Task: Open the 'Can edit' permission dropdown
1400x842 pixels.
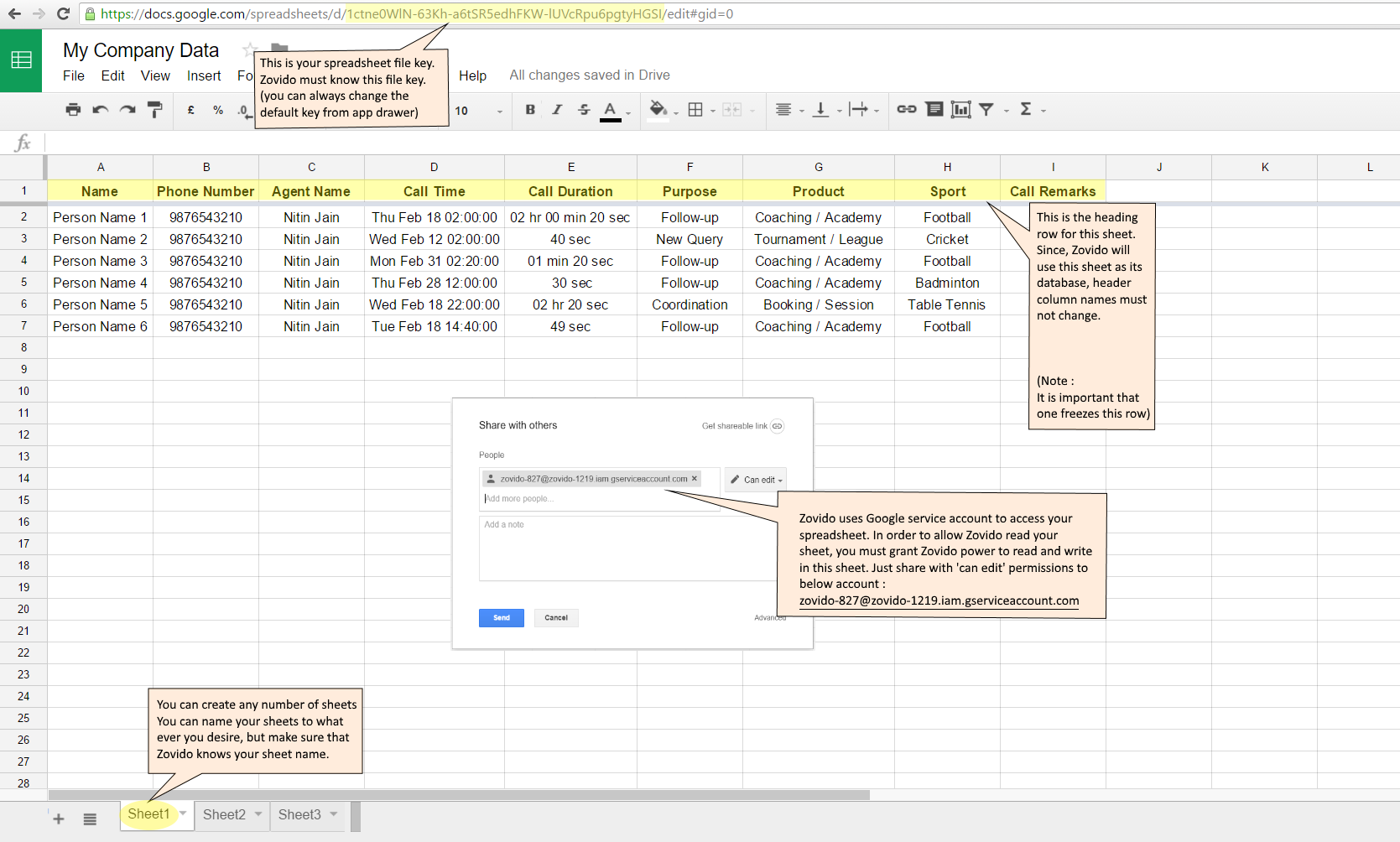Action: point(756,480)
